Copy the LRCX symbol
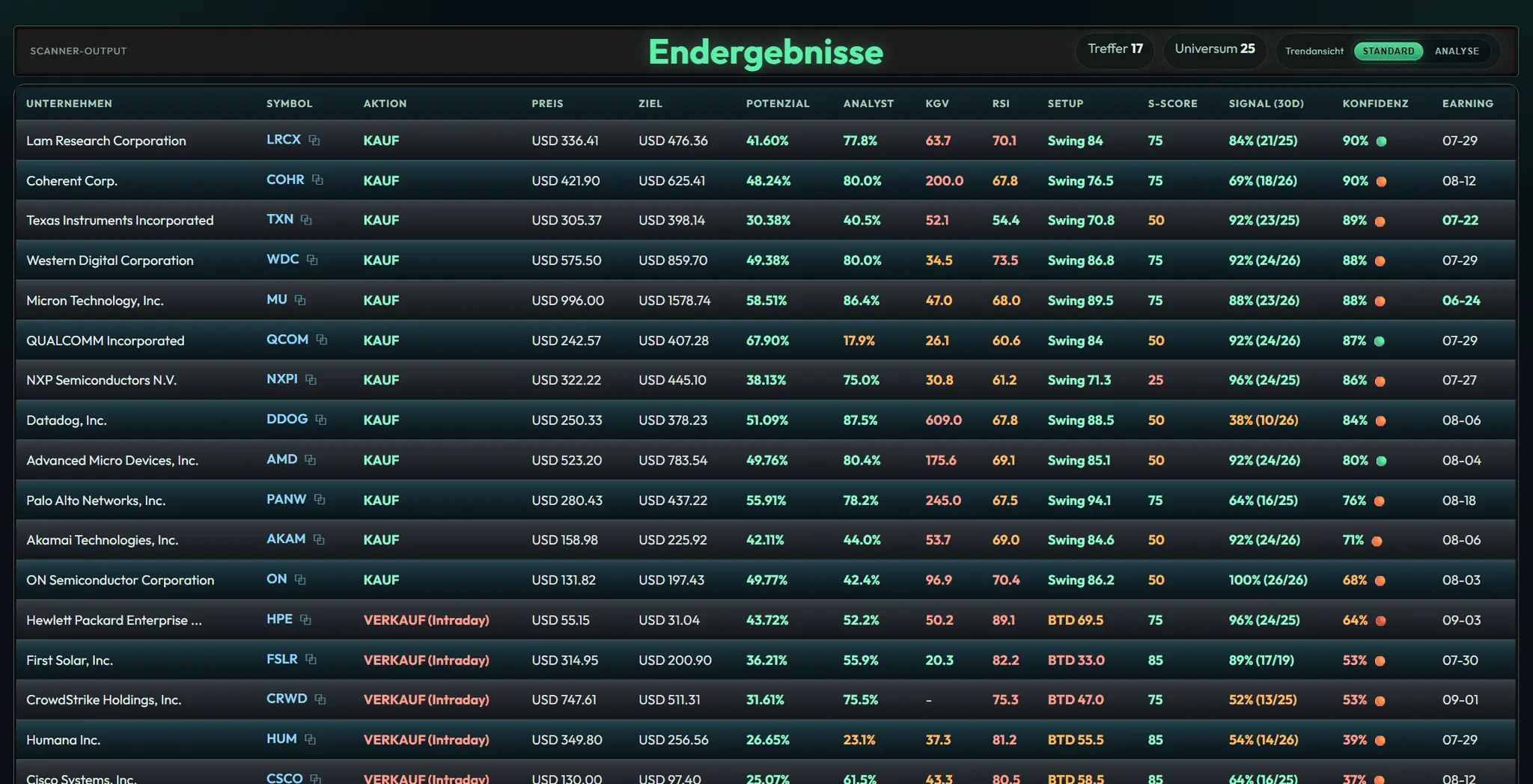The width and height of the screenshot is (1533, 784). click(x=314, y=140)
